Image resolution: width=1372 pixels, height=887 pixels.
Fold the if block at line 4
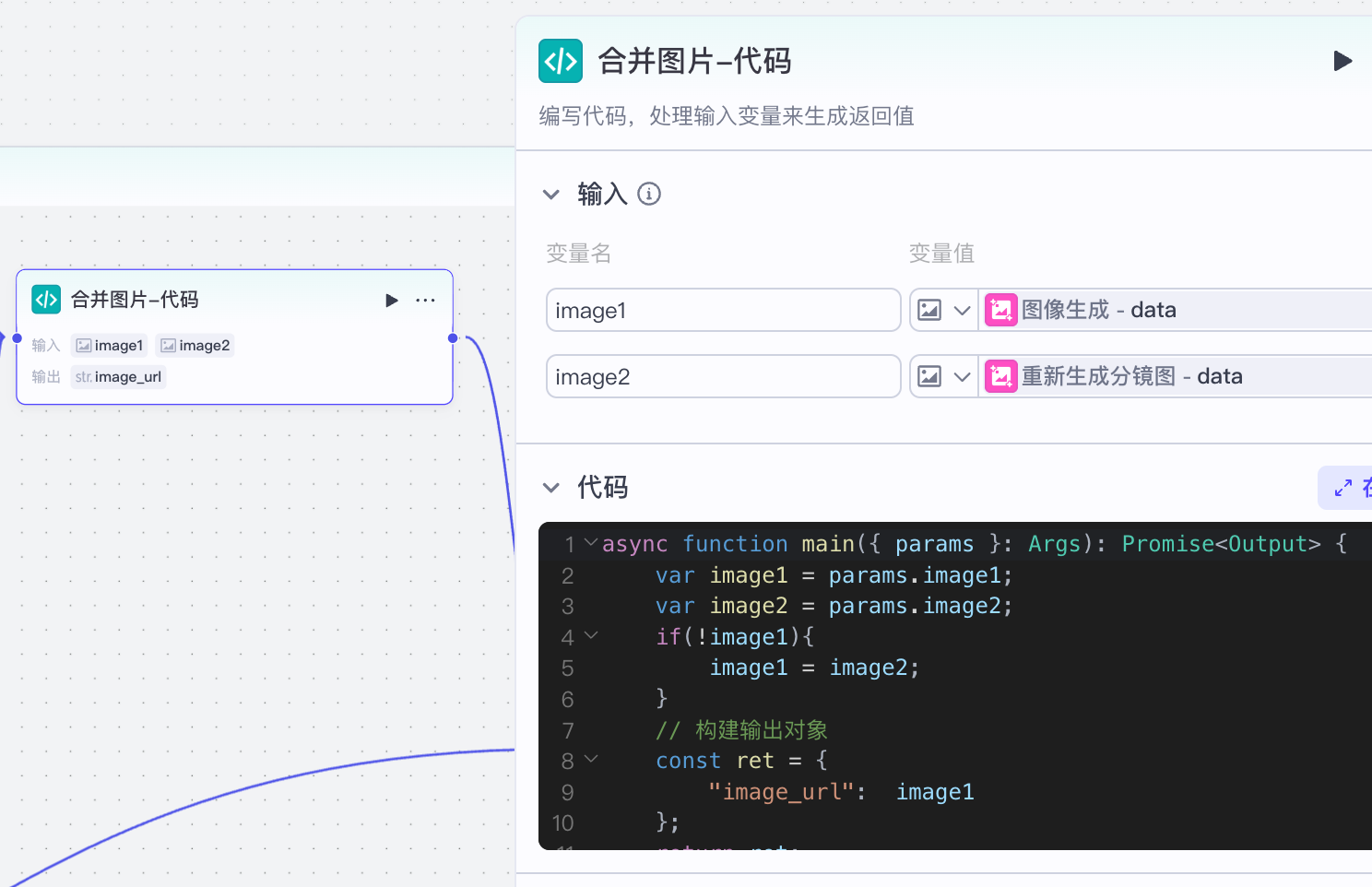pos(591,635)
